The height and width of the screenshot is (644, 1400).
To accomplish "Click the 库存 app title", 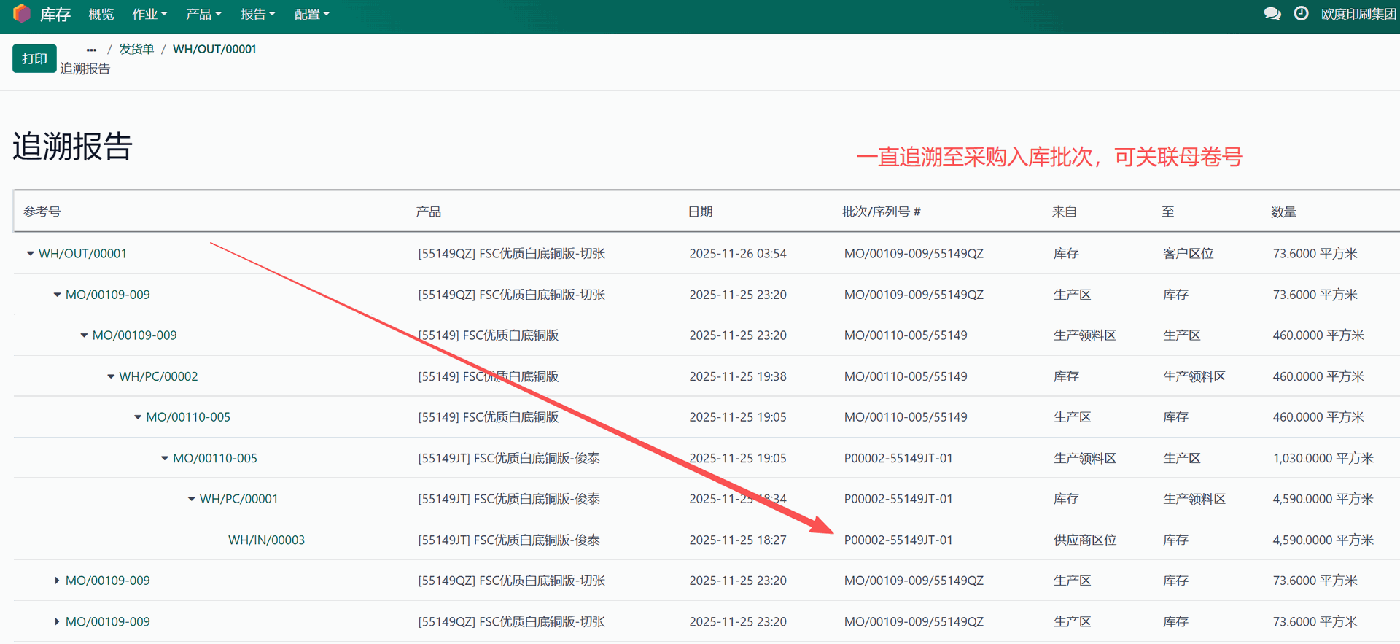I will pyautogui.click(x=53, y=14).
